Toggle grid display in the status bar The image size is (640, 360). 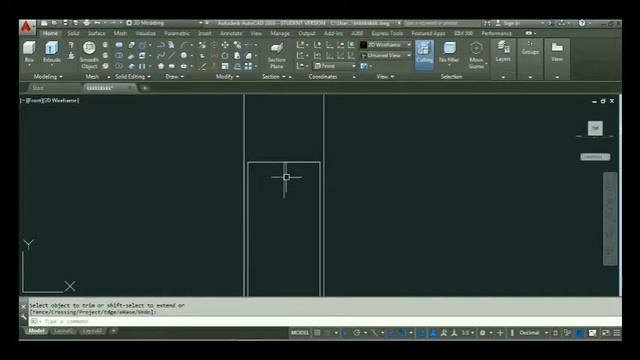click(317, 333)
